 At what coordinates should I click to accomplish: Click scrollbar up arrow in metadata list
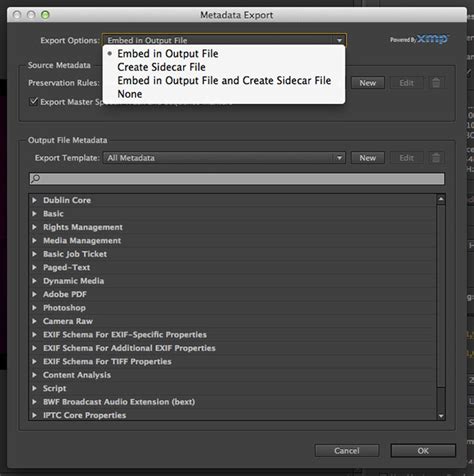click(x=441, y=199)
